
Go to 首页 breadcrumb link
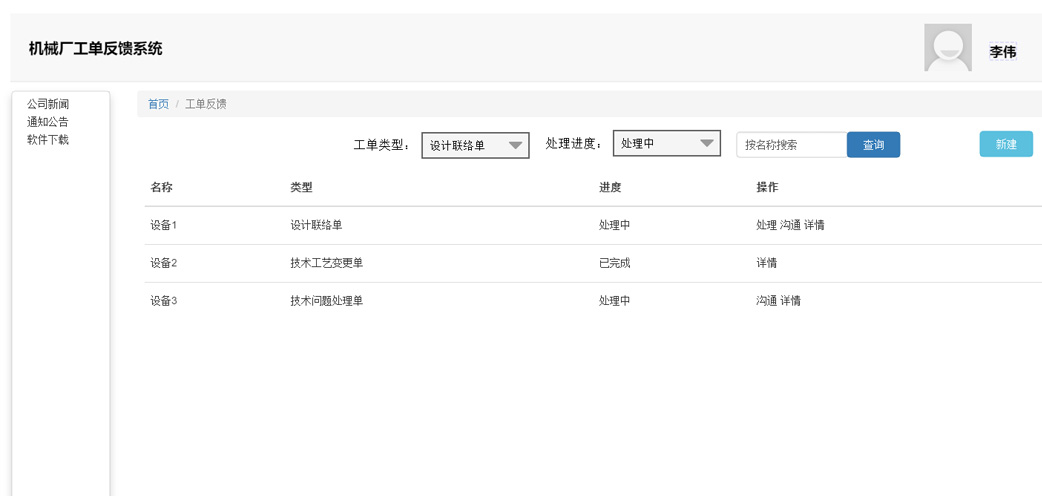158,104
